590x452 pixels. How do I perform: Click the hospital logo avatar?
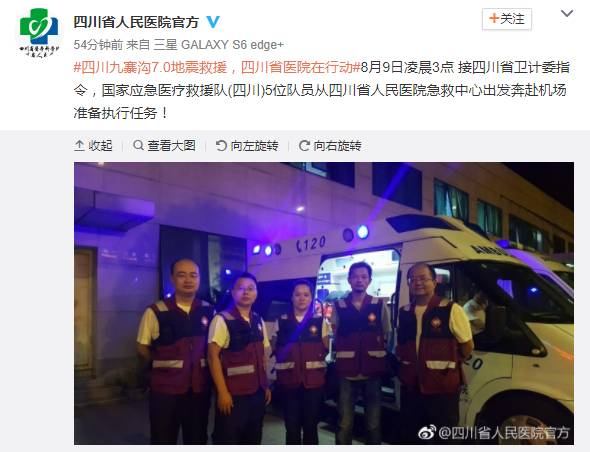(x=39, y=32)
